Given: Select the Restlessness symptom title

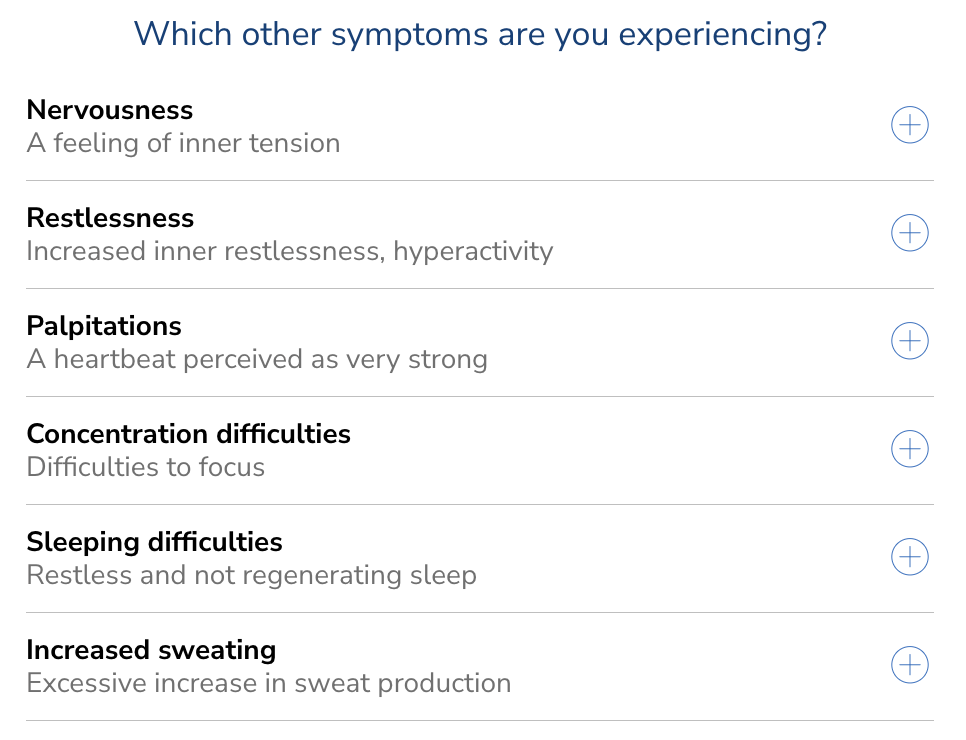Looking at the screenshot, I should tap(110, 218).
